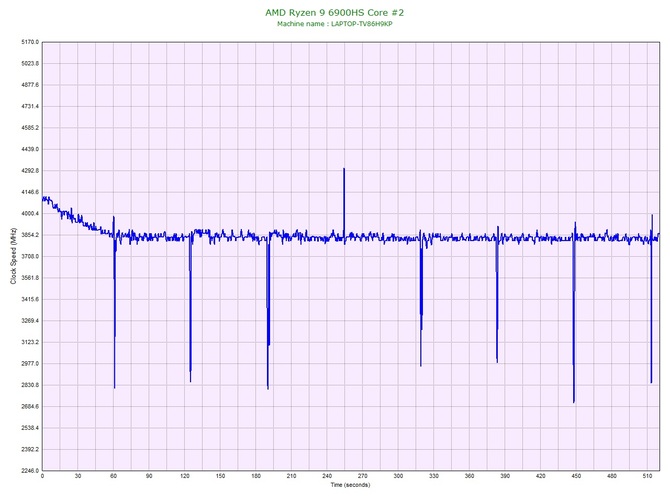Click the clock drop bottom near 60 seconds

[115, 387]
